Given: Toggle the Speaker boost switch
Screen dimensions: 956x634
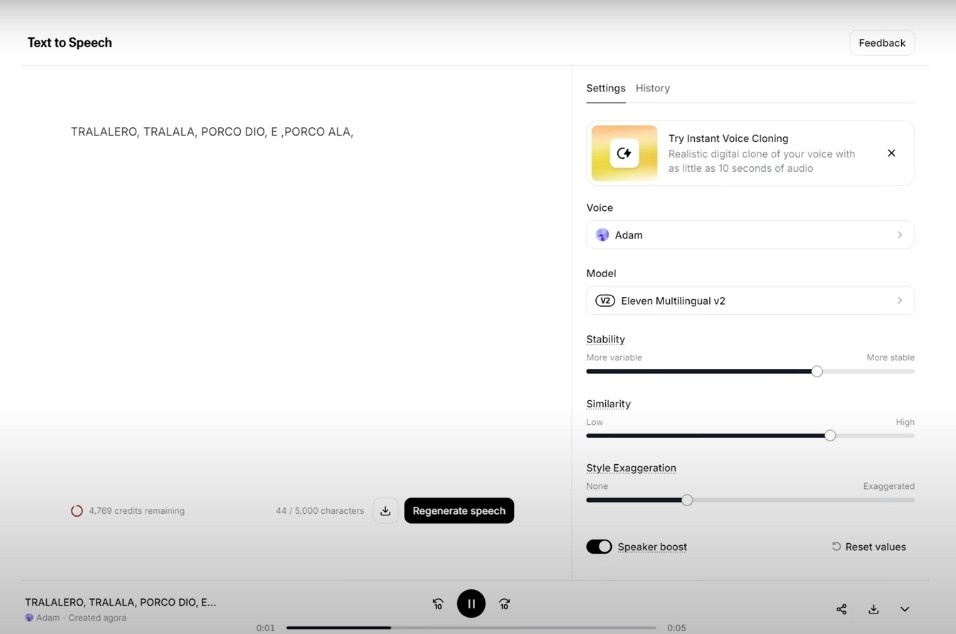Looking at the screenshot, I should tap(599, 547).
